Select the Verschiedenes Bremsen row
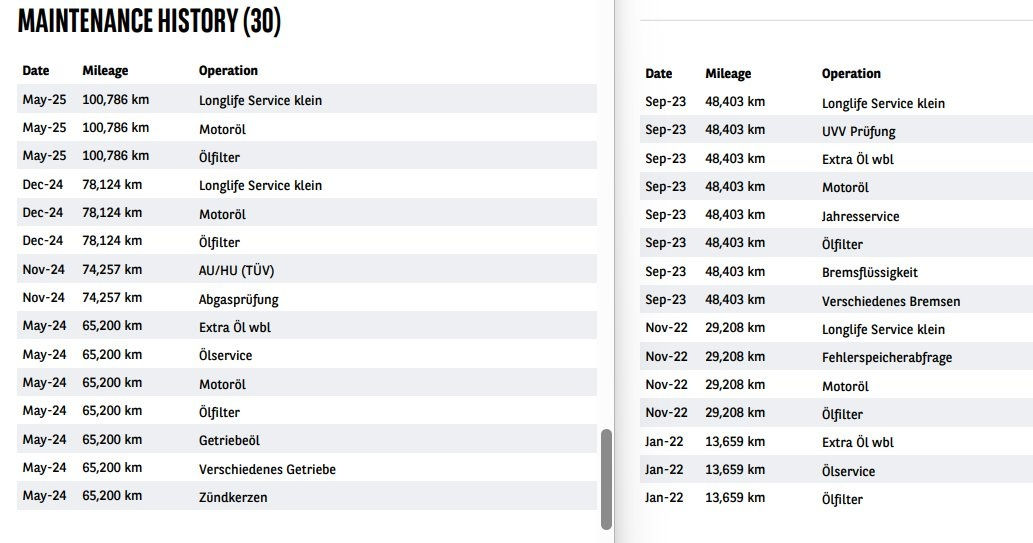Screen dimensions: 1033x543 (x=836, y=300)
